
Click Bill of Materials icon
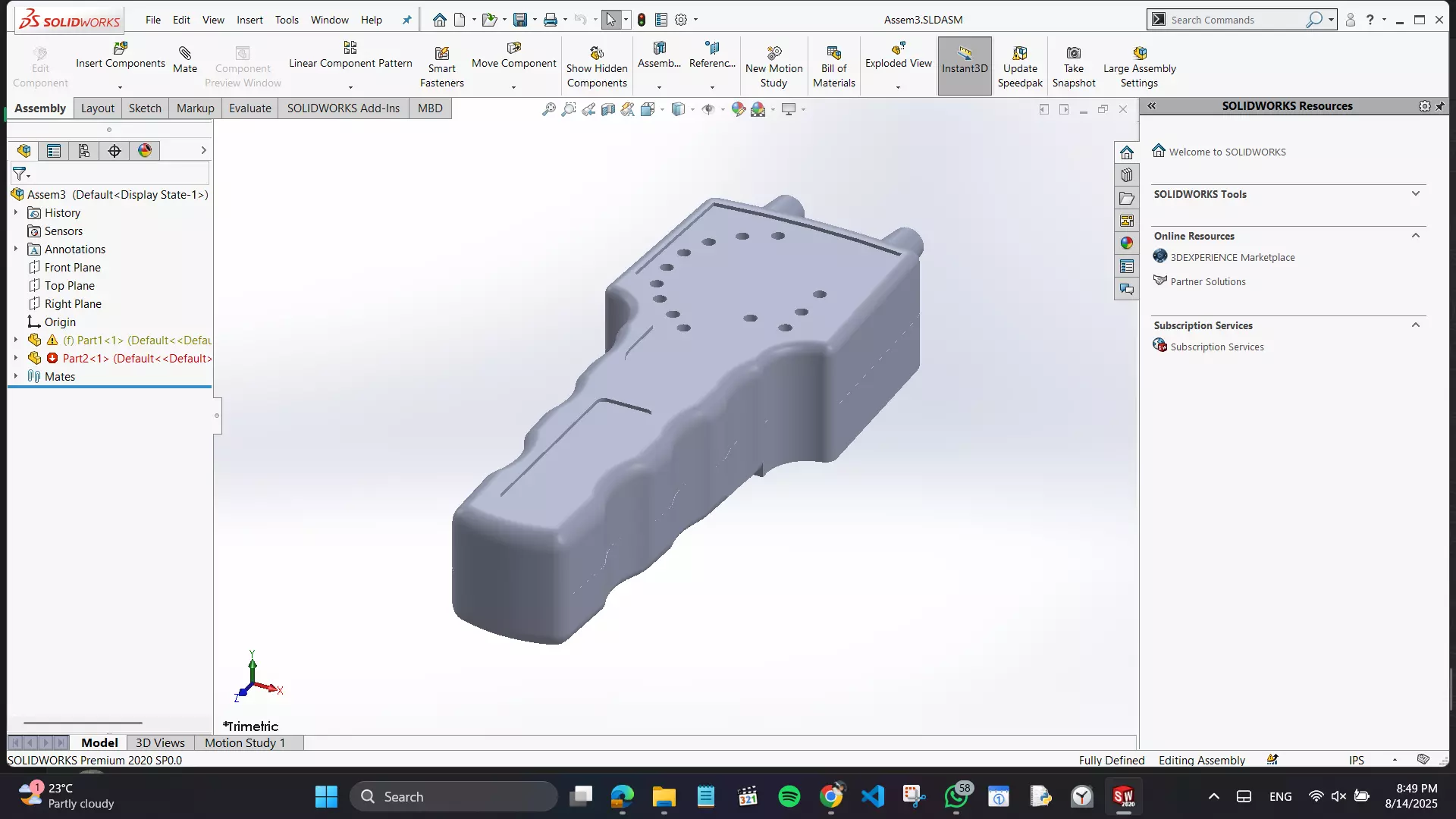[833, 54]
